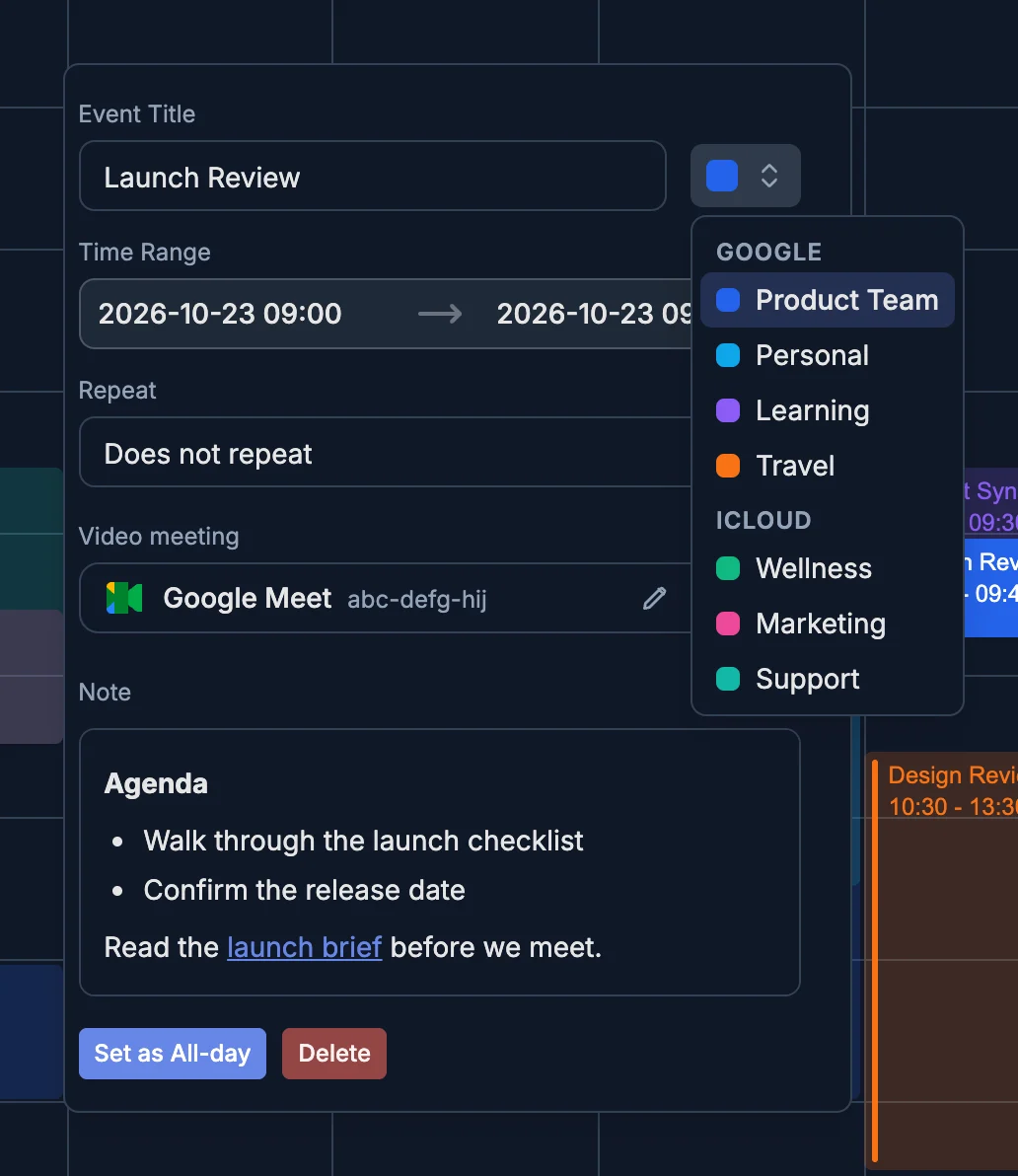
Task: Click the GOOGLE section header
Action: pyautogui.click(x=769, y=252)
